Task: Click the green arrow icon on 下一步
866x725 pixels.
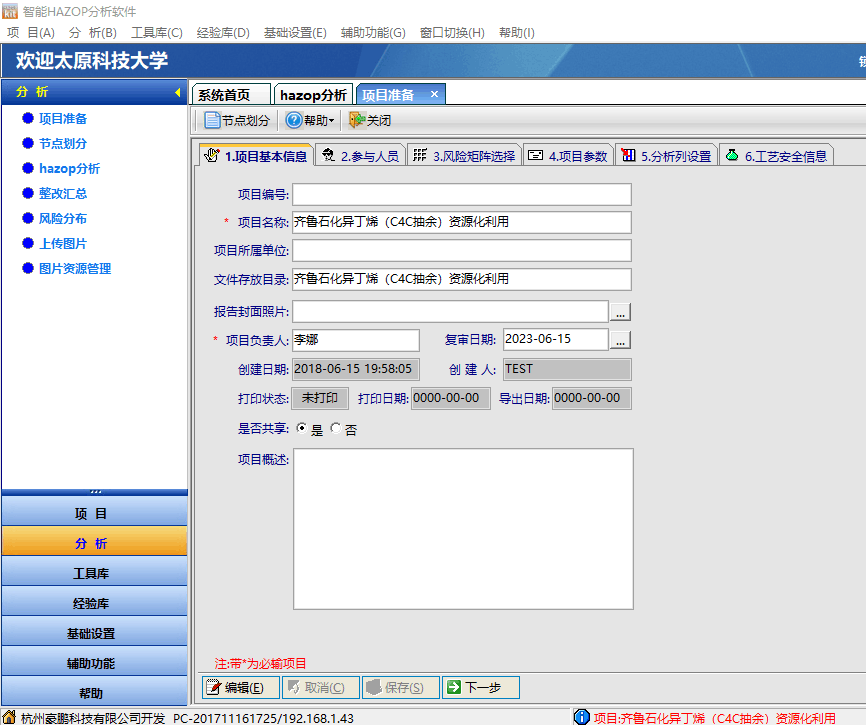Action: click(454, 687)
